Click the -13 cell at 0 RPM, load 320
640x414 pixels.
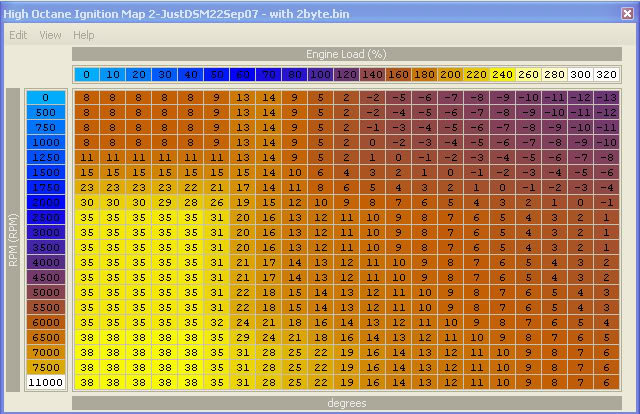(x=606, y=98)
